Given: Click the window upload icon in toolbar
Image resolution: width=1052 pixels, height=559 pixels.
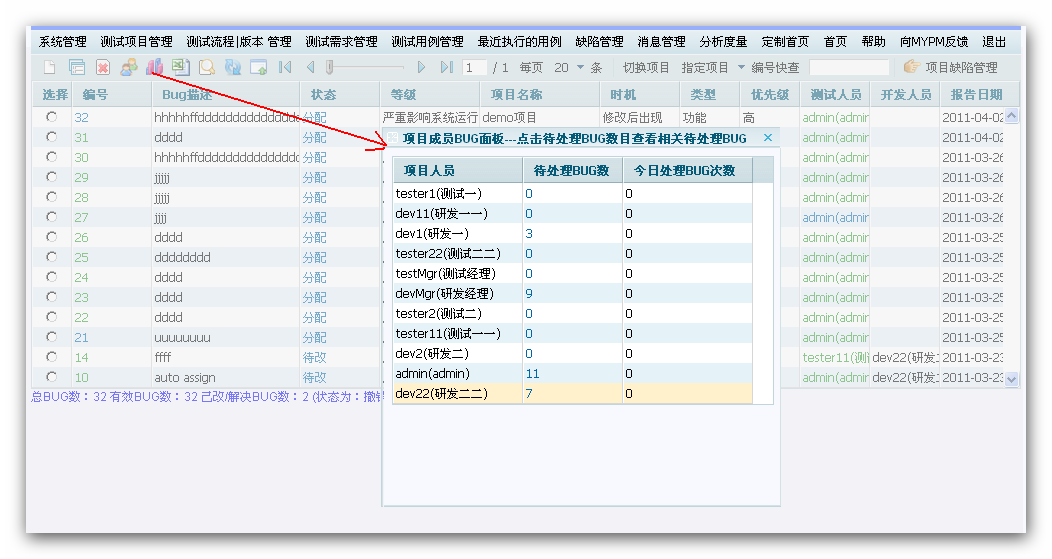Looking at the screenshot, I should pos(258,67).
